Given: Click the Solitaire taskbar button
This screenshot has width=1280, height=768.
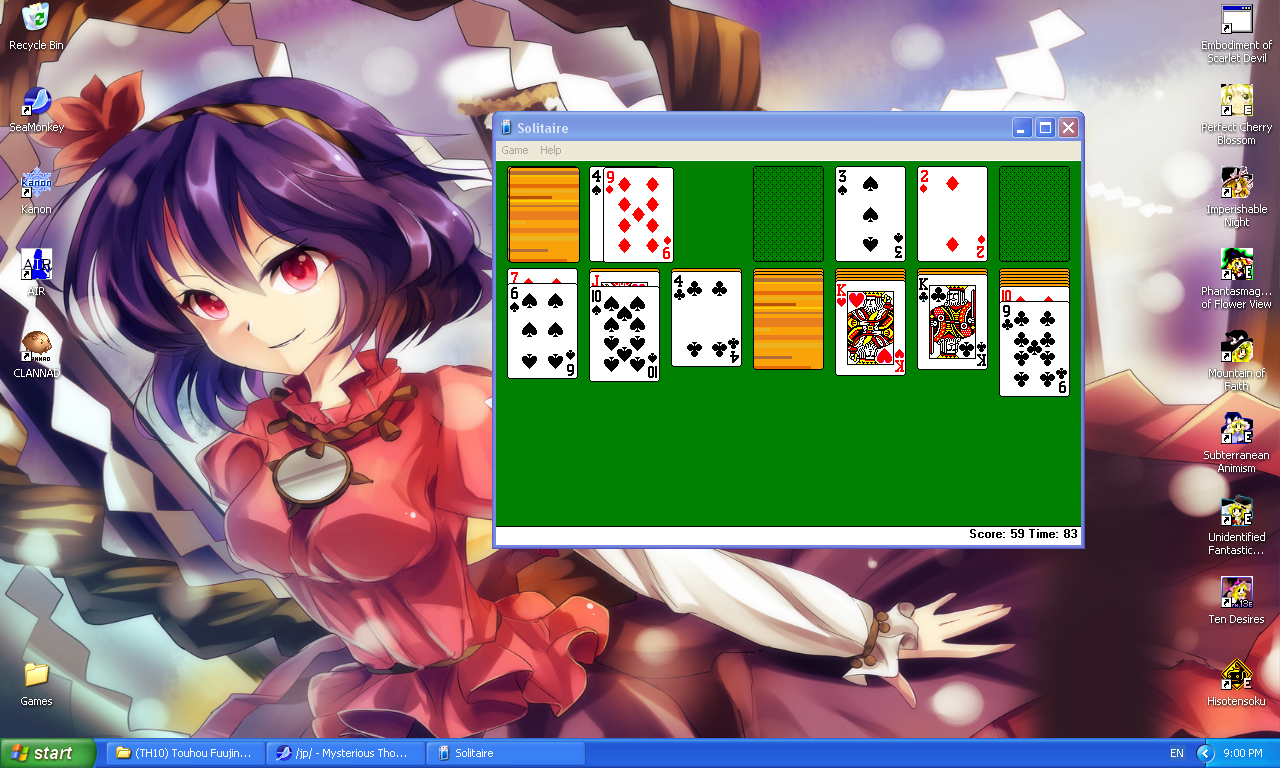Looking at the screenshot, I should (506, 753).
